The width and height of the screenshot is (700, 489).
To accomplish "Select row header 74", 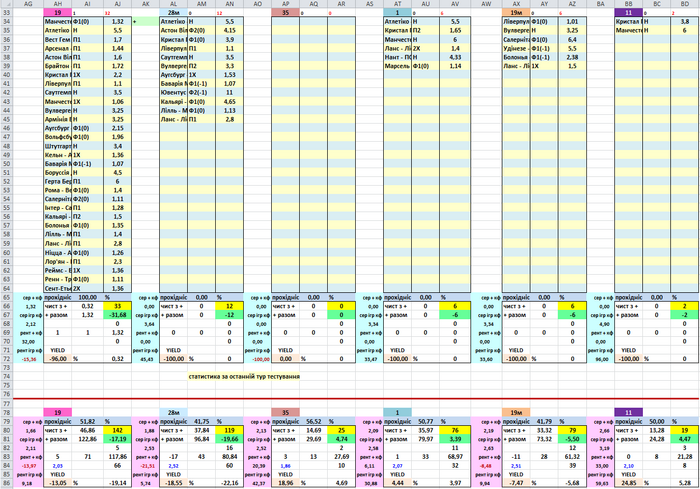I will [x=6, y=376].
